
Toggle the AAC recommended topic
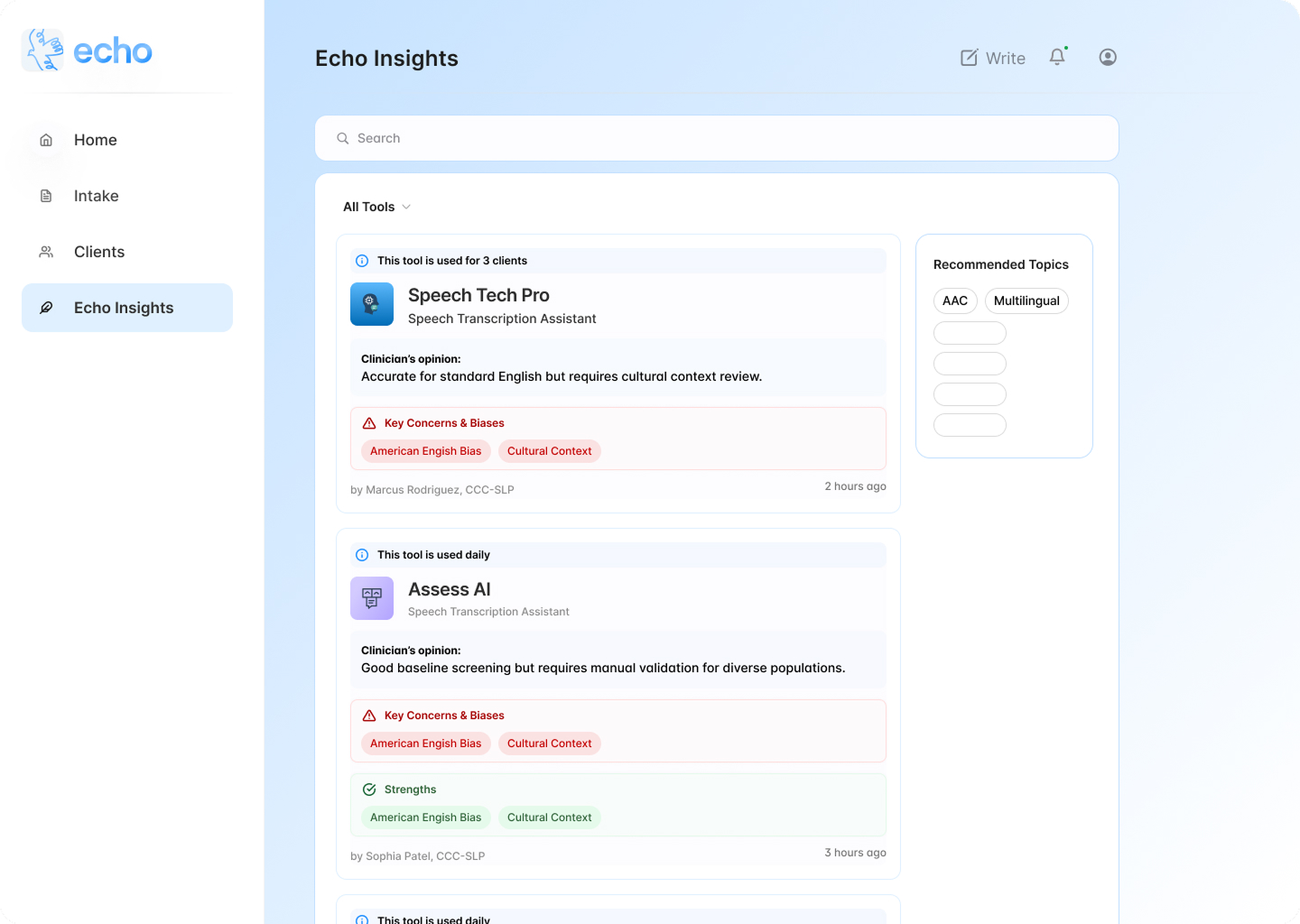tap(955, 300)
